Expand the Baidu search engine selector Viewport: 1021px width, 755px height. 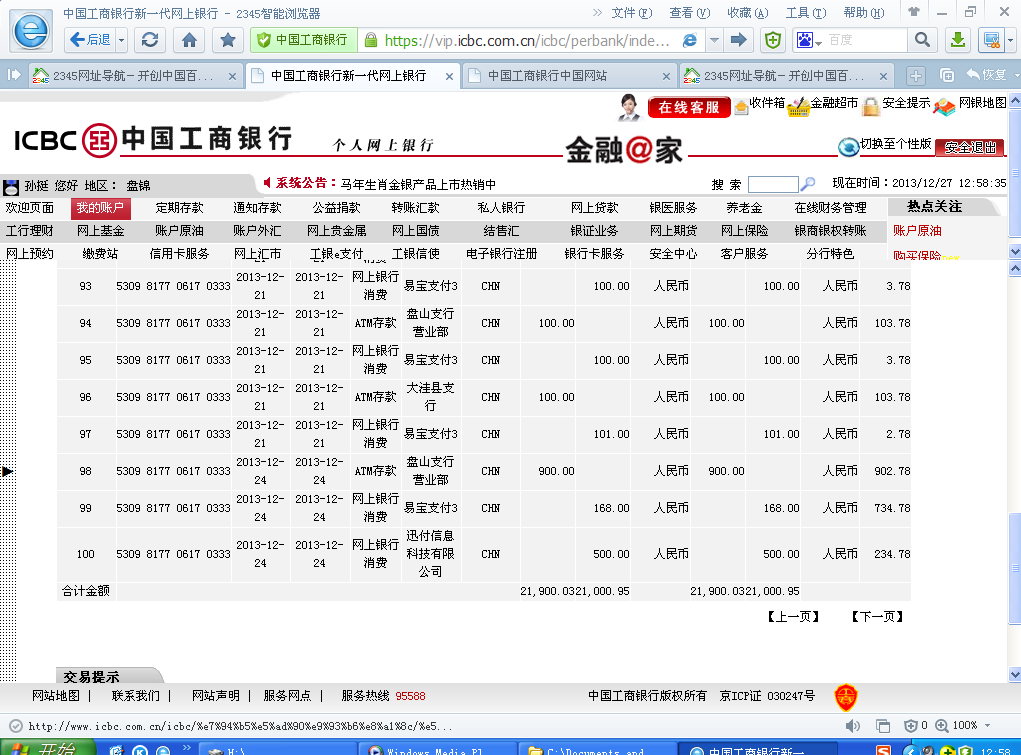click(x=810, y=41)
